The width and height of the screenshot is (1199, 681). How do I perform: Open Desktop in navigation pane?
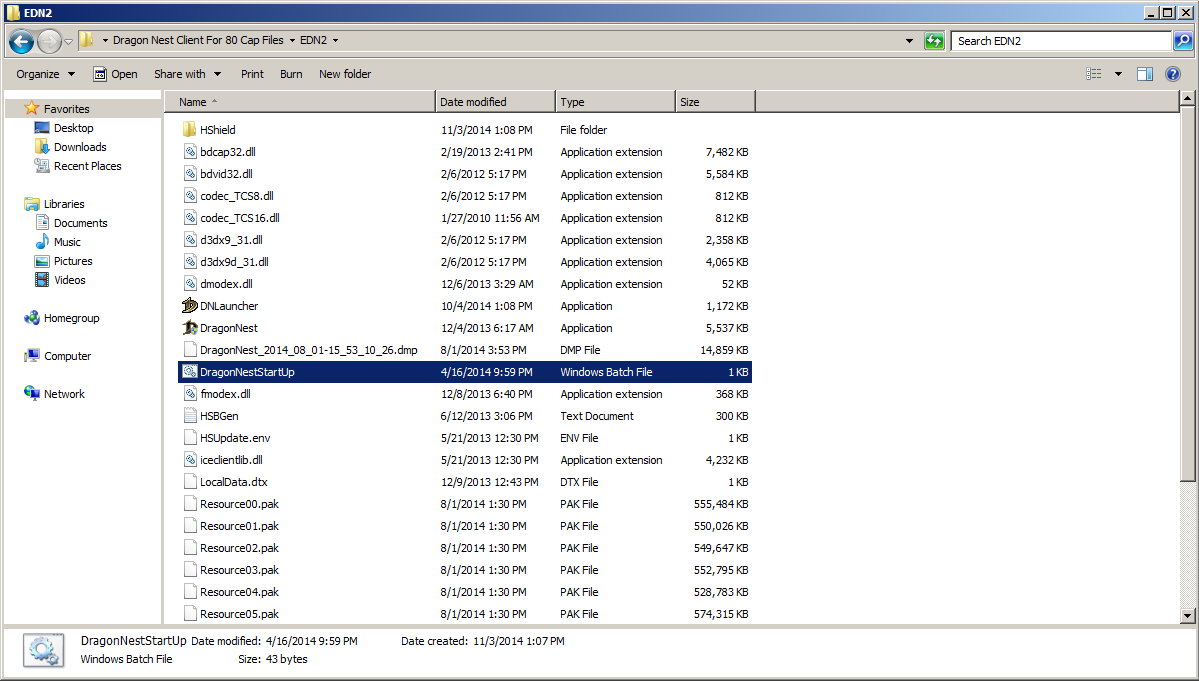tap(73, 128)
